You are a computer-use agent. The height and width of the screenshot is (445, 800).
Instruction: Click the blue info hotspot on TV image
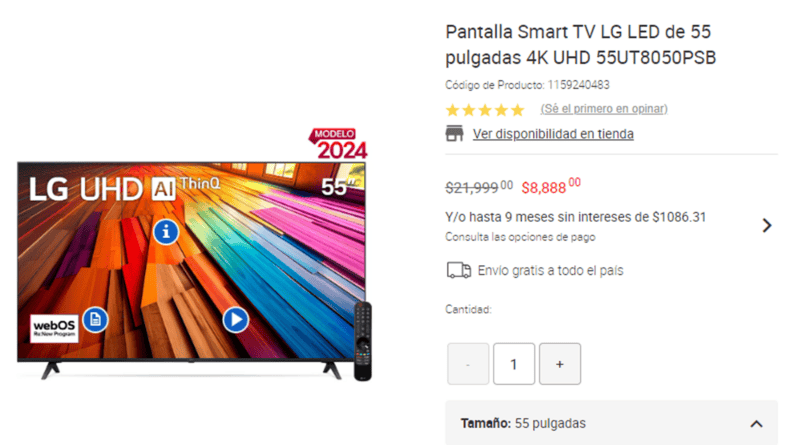pyautogui.click(x=166, y=232)
